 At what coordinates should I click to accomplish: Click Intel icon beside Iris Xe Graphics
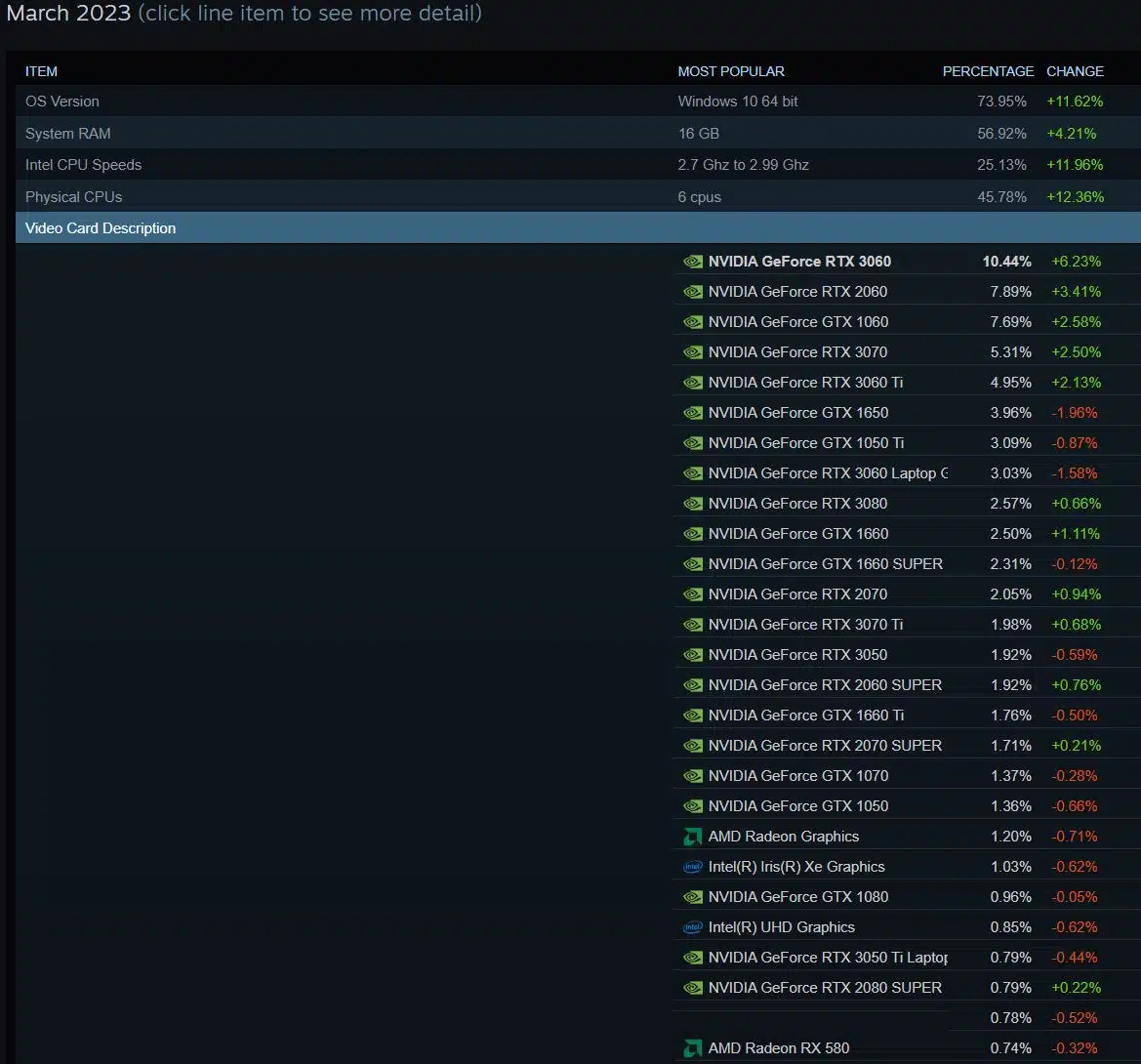tap(693, 867)
